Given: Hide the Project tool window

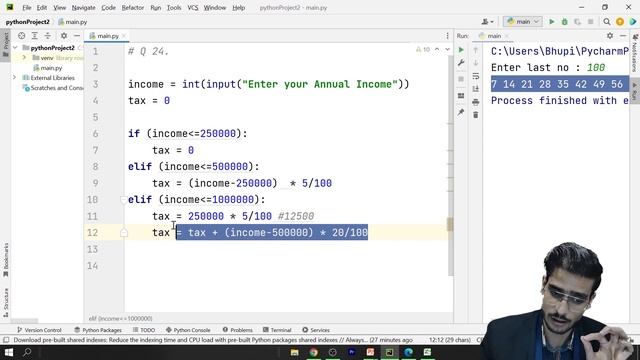Looking at the screenshot, I should (76, 36).
